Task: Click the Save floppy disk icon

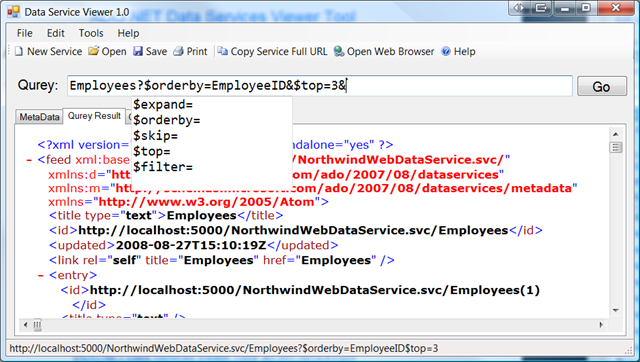Action: [138, 51]
